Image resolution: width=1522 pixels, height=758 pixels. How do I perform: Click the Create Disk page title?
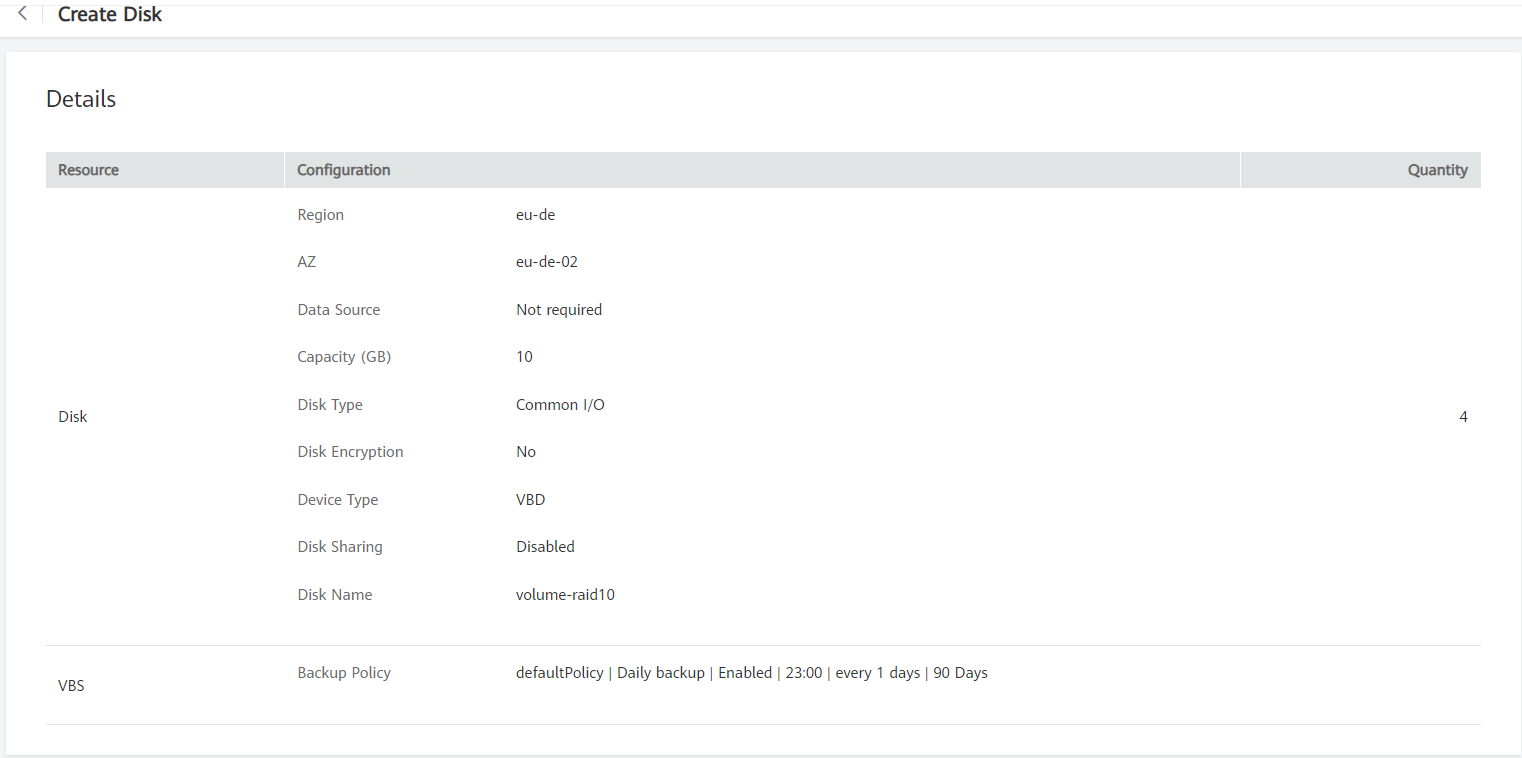(109, 14)
